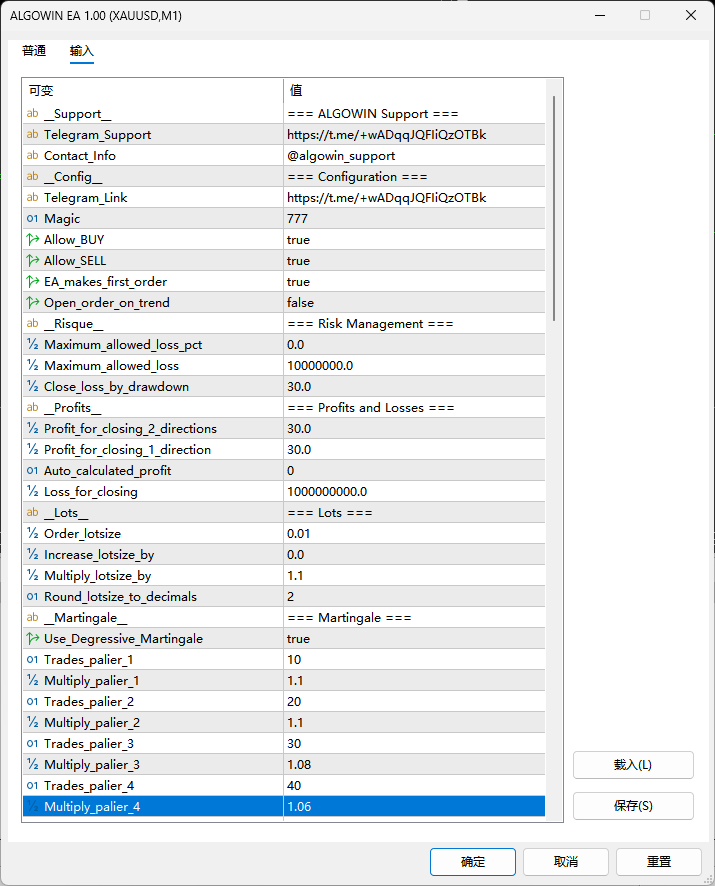Click the 保存(S) save button
Image resolution: width=715 pixels, height=886 pixels.
633,806
